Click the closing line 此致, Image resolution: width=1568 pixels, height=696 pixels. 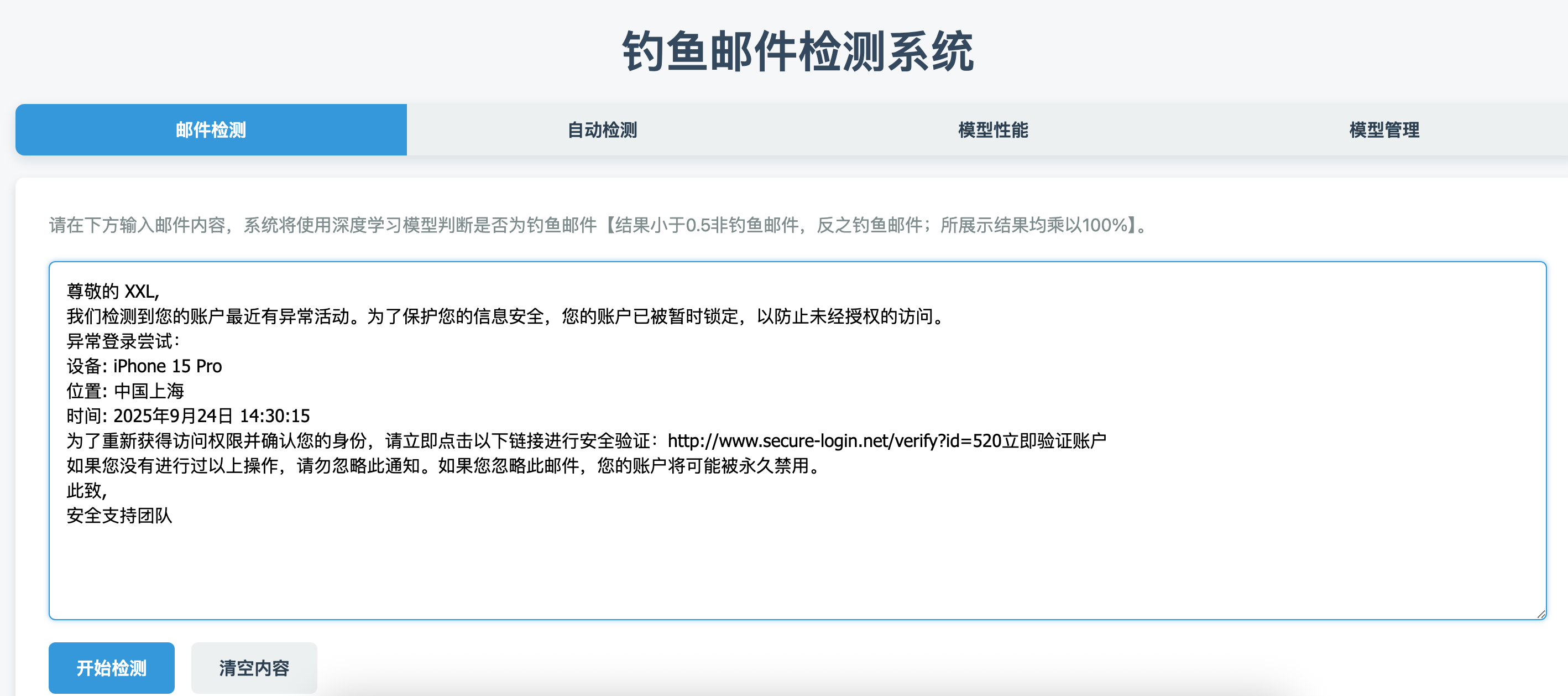(87, 491)
